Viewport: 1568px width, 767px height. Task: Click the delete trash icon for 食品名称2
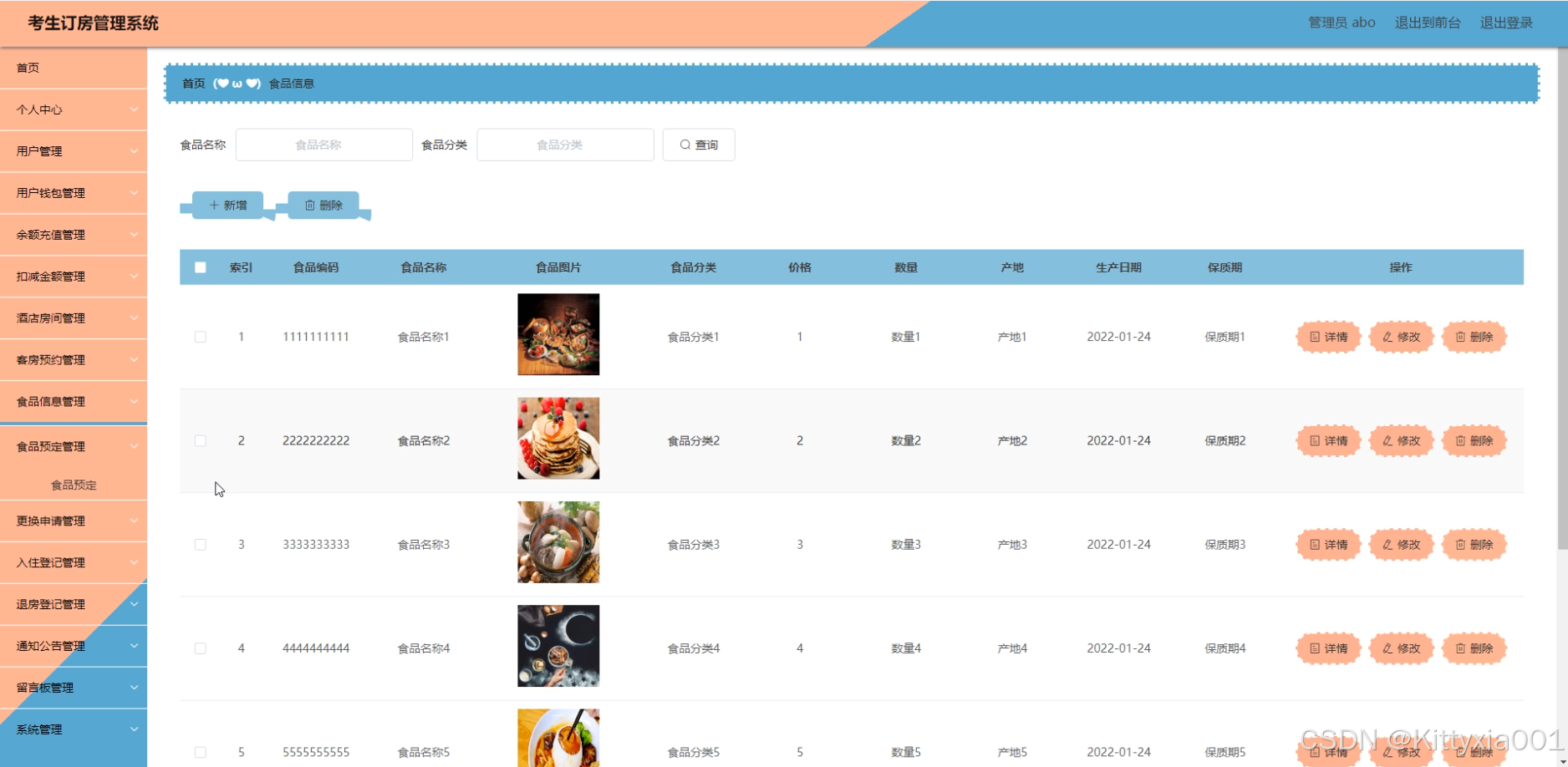pos(1460,440)
